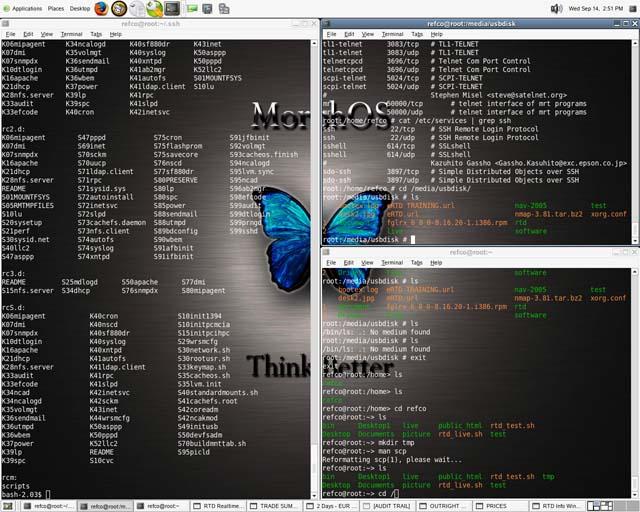Viewport: 640px width, 512px height.
Task: Open the white document launcher in the panel
Action: 137,9
